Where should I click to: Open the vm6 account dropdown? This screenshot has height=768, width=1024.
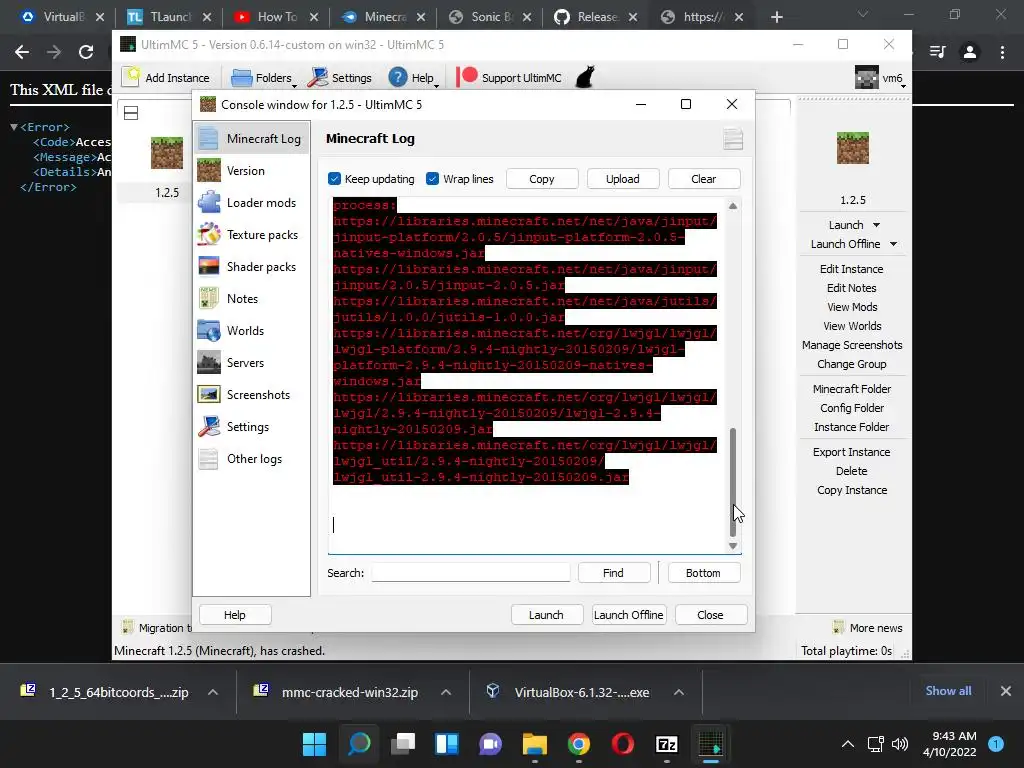click(x=880, y=78)
